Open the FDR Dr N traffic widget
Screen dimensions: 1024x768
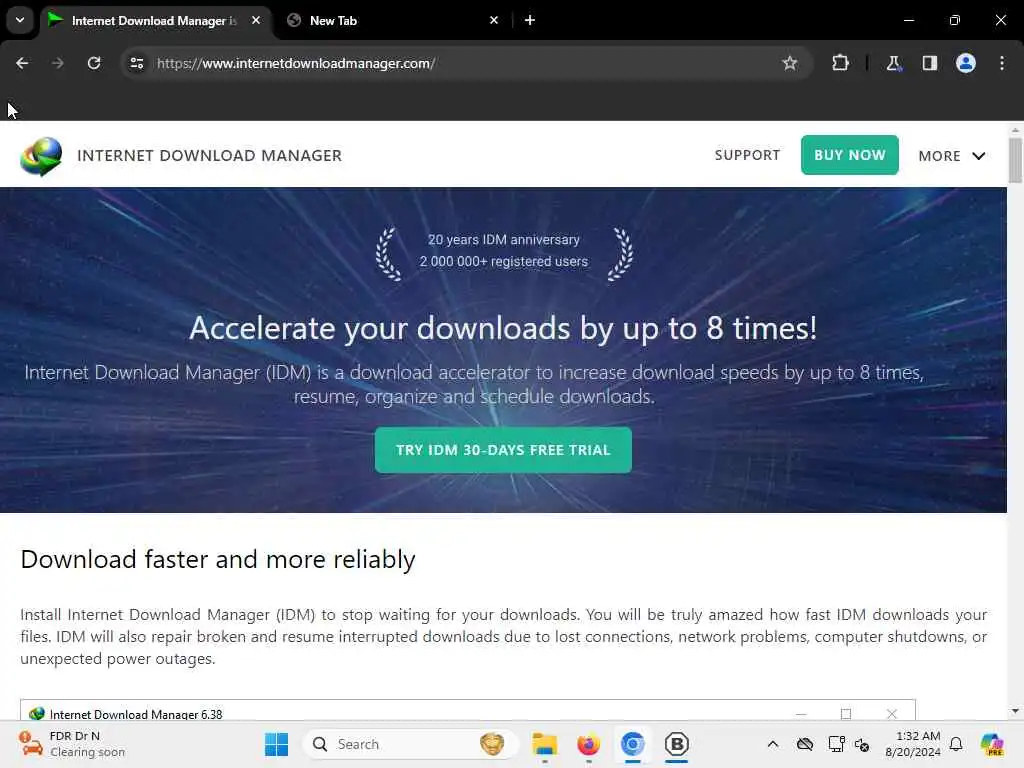coord(72,744)
